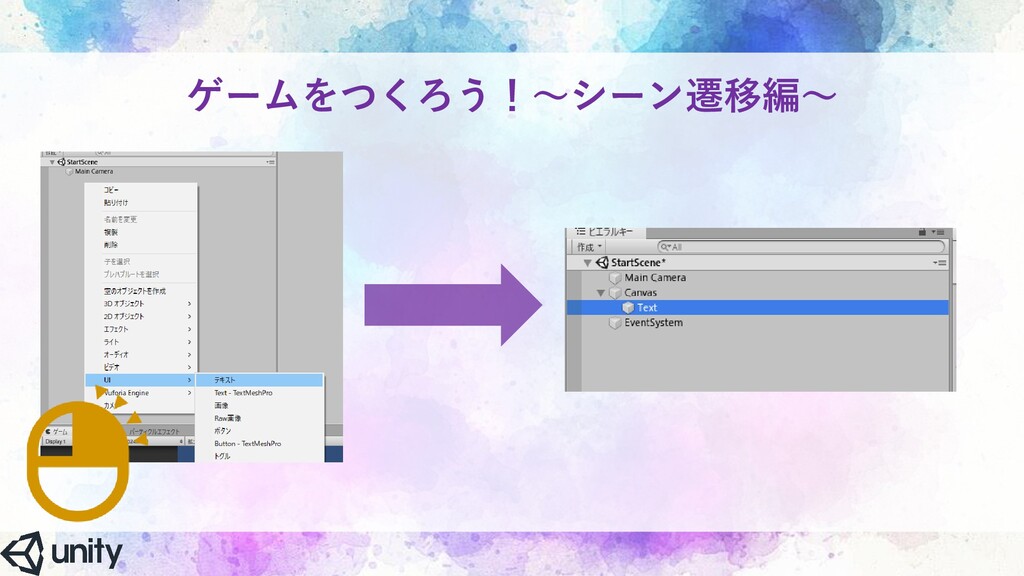Open the highlighted UI menu entry
Screen dimensions: 1024x576
pos(141,380)
